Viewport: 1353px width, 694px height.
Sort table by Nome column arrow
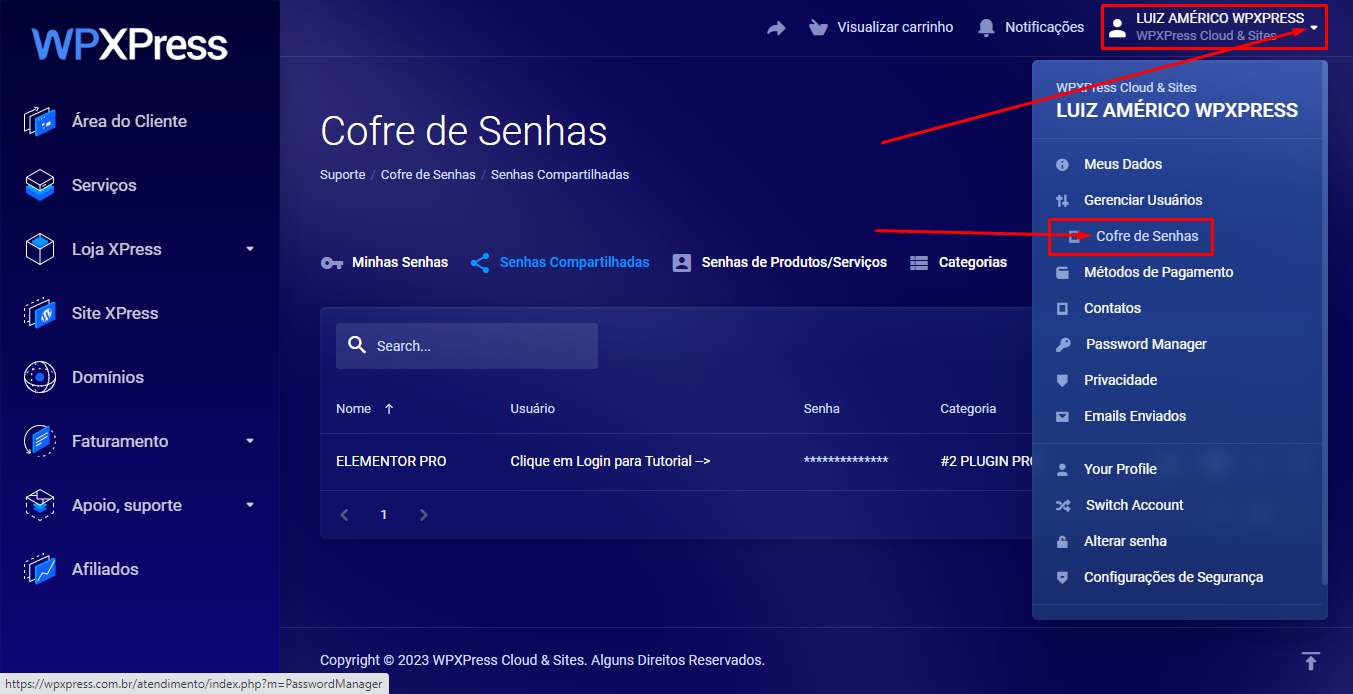tap(389, 409)
